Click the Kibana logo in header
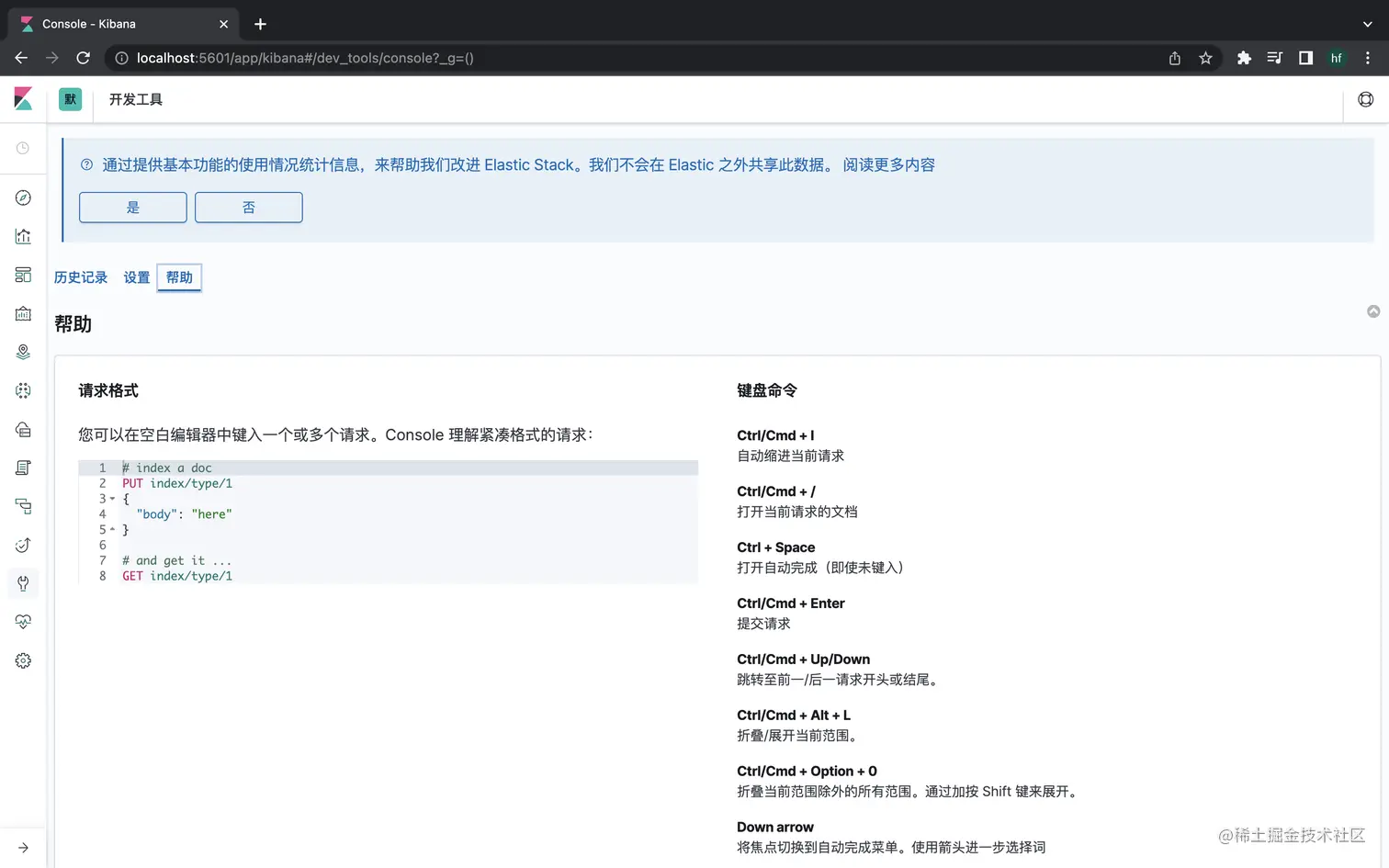This screenshot has height=868, width=1389. 23,98
